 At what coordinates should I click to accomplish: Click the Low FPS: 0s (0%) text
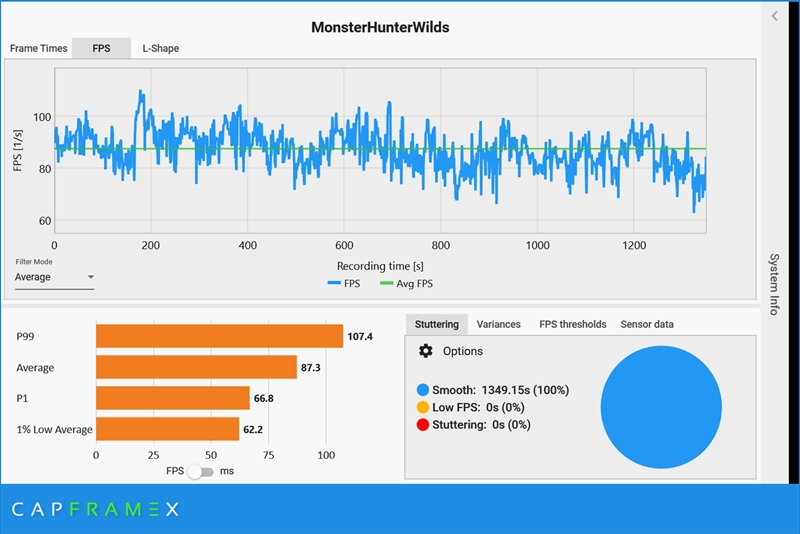pyautogui.click(x=478, y=408)
